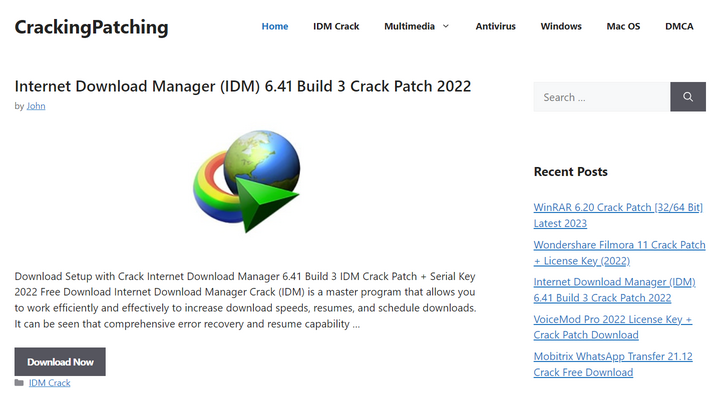
Task: Open the Windows navigation menu item
Action: [x=561, y=26]
